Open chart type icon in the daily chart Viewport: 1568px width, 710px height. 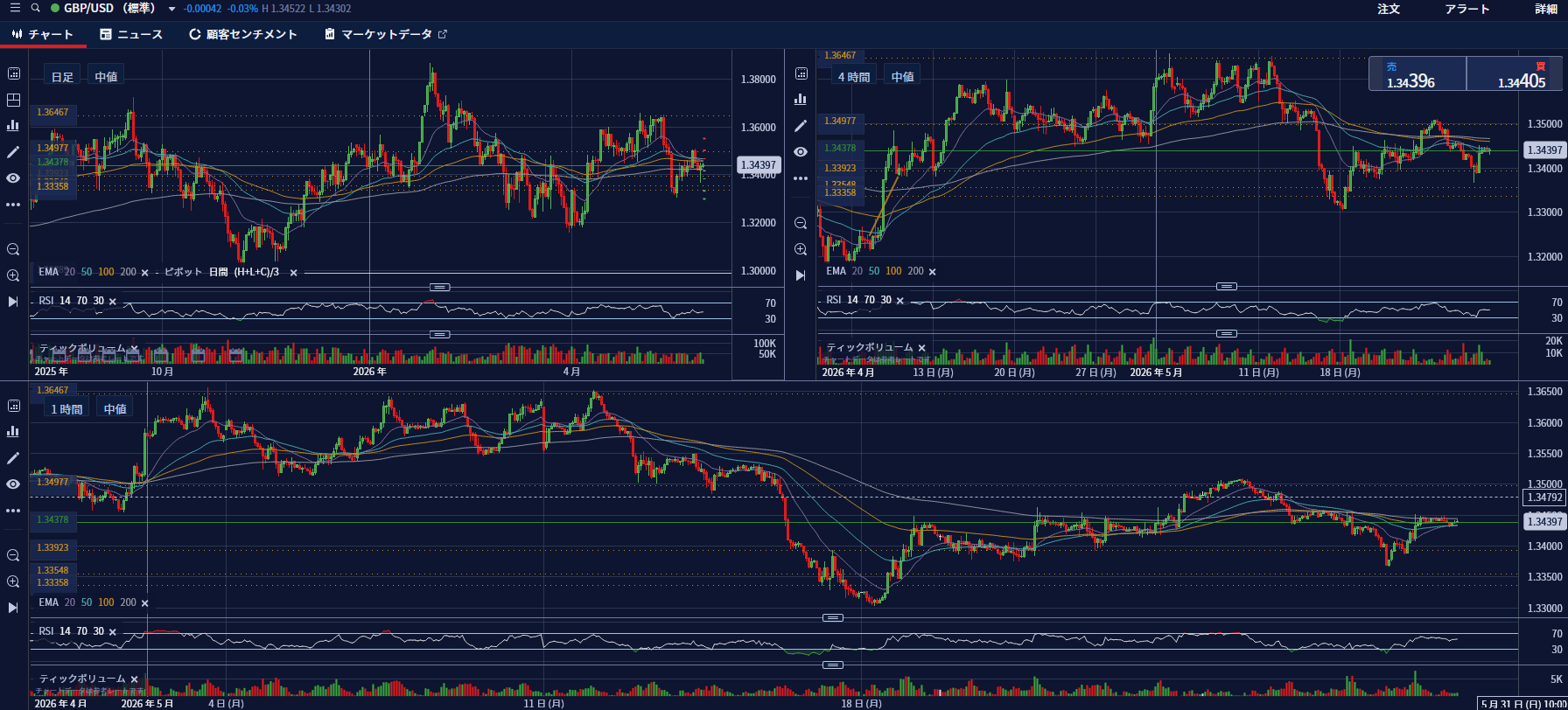coord(13,126)
